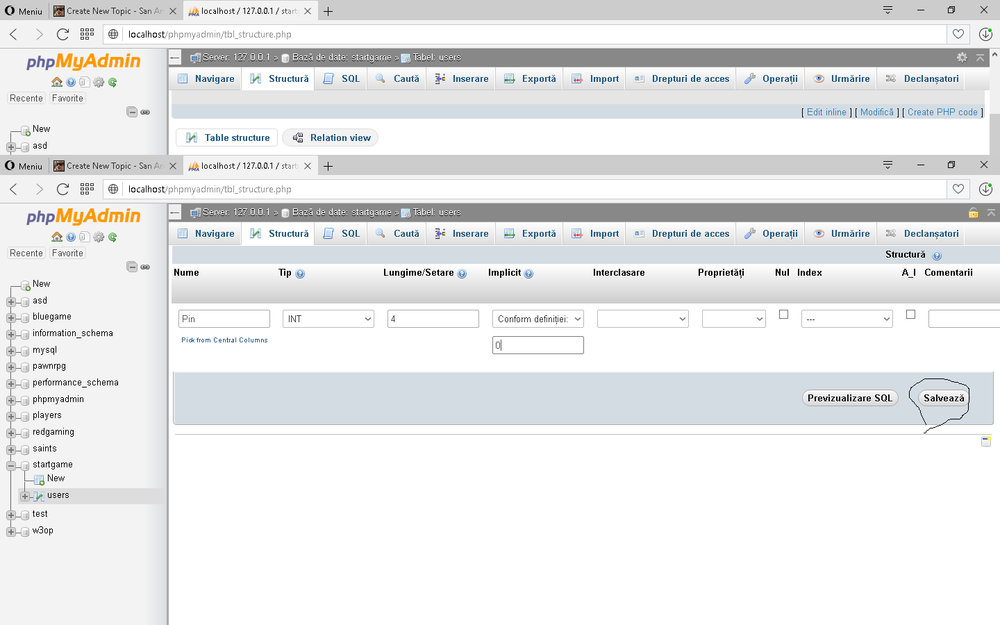Click the Nume field containing Pin
Screen dimensions: 1000x625
coord(224,319)
